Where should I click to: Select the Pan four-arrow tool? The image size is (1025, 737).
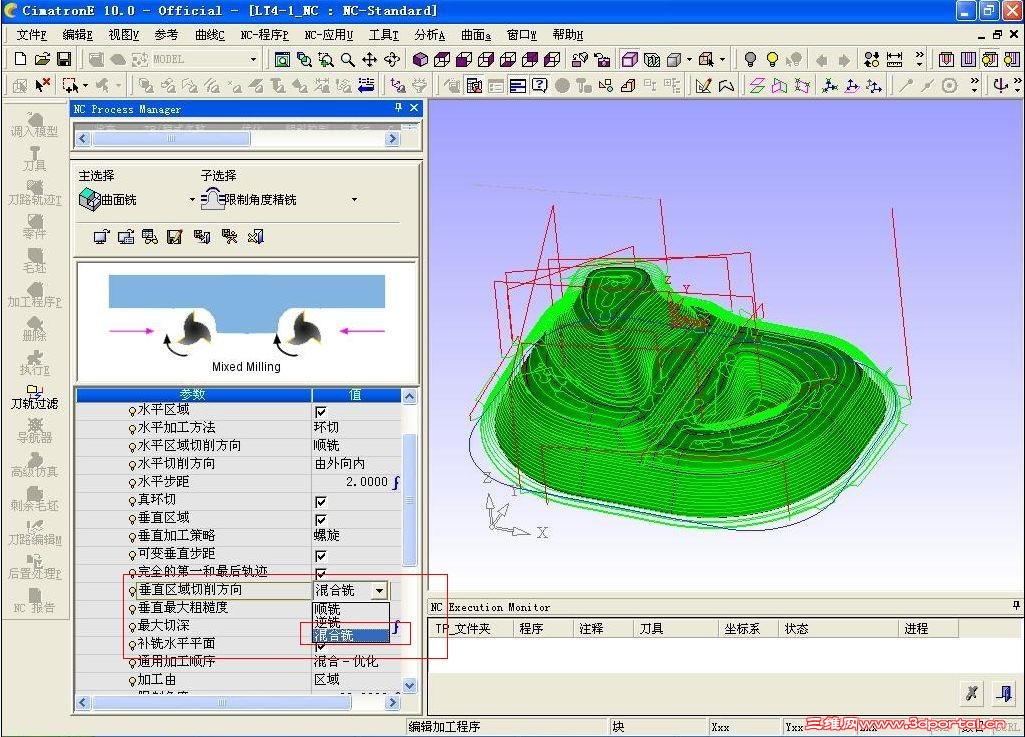(369, 60)
